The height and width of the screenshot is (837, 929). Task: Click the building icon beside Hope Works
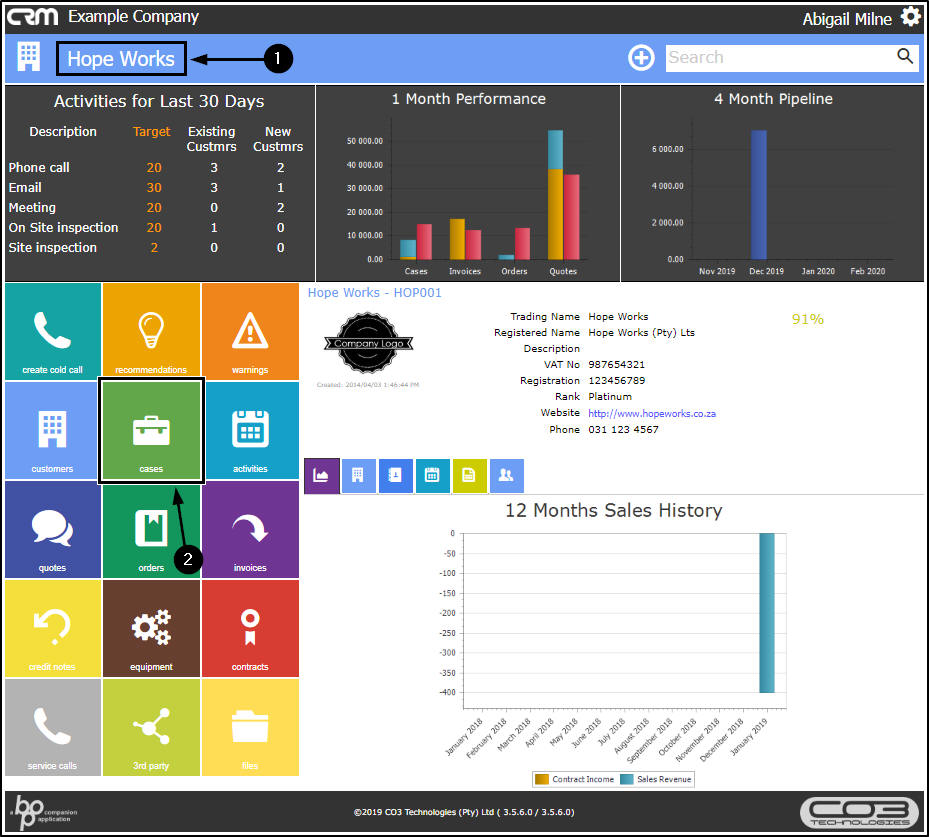(28, 57)
